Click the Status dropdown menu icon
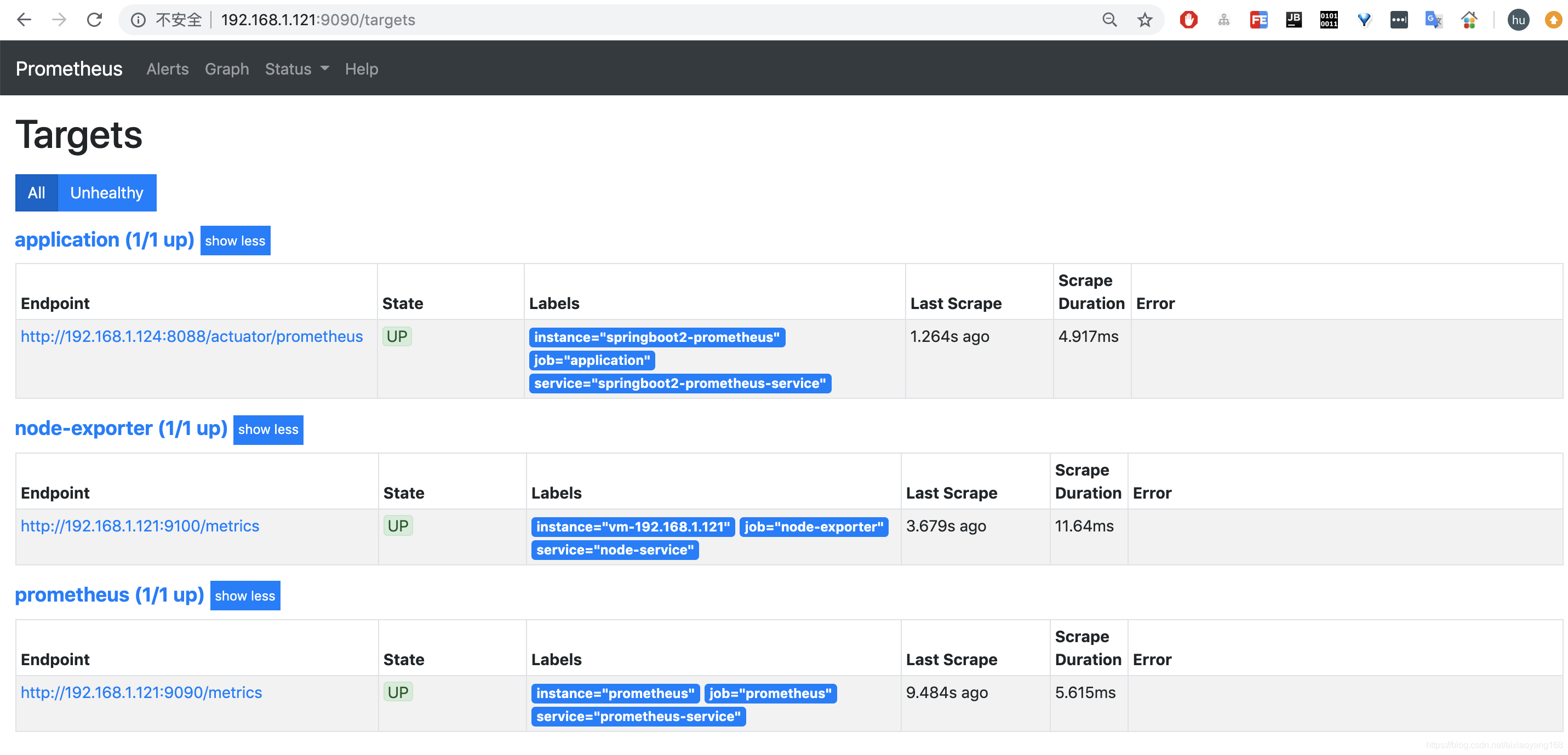 324,68
